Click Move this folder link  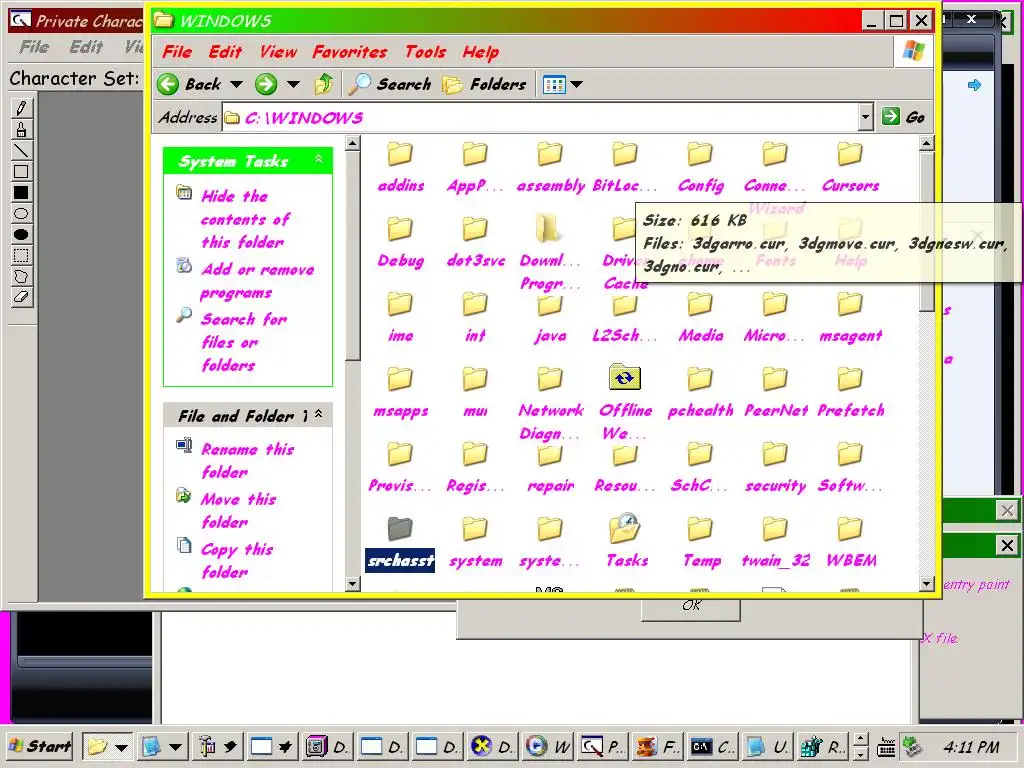(x=238, y=511)
